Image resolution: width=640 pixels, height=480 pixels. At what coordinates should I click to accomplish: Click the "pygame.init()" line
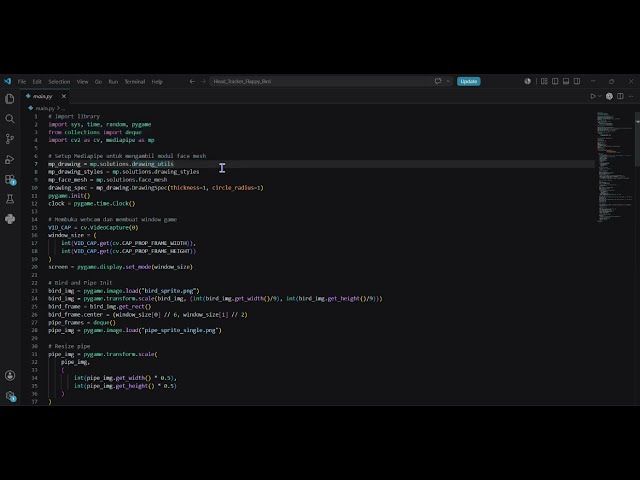tap(69, 196)
